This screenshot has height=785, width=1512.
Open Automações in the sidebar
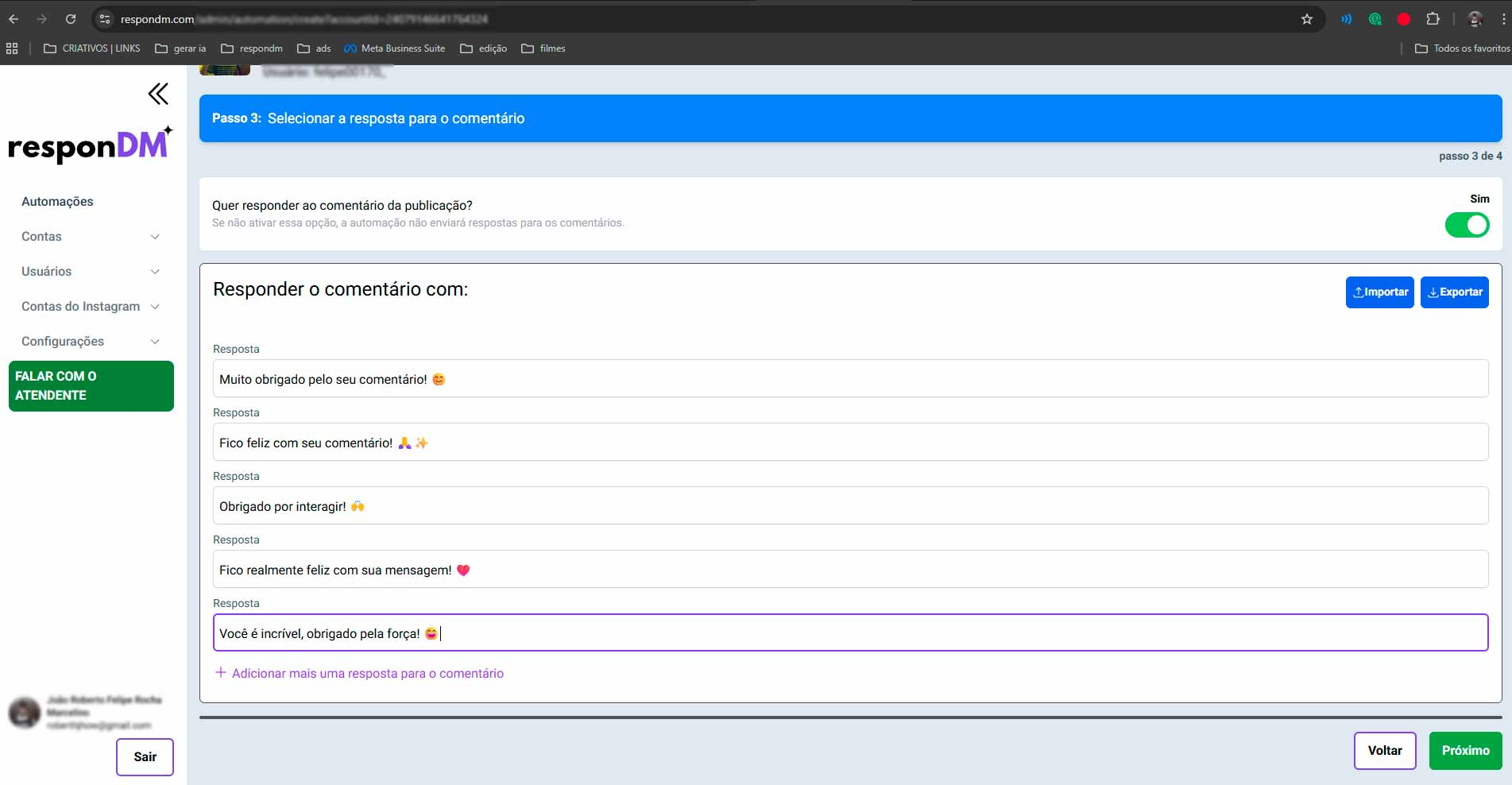click(x=57, y=202)
